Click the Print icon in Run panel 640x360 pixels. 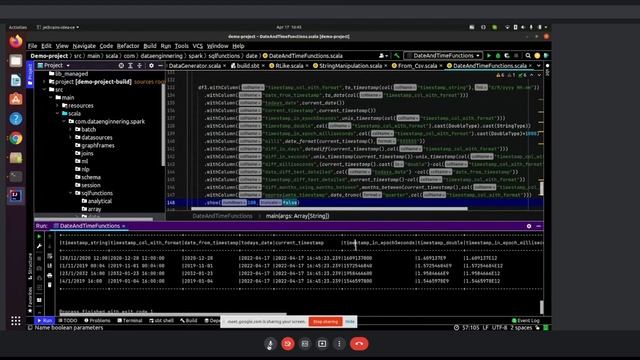pyautogui.click(x=49, y=276)
